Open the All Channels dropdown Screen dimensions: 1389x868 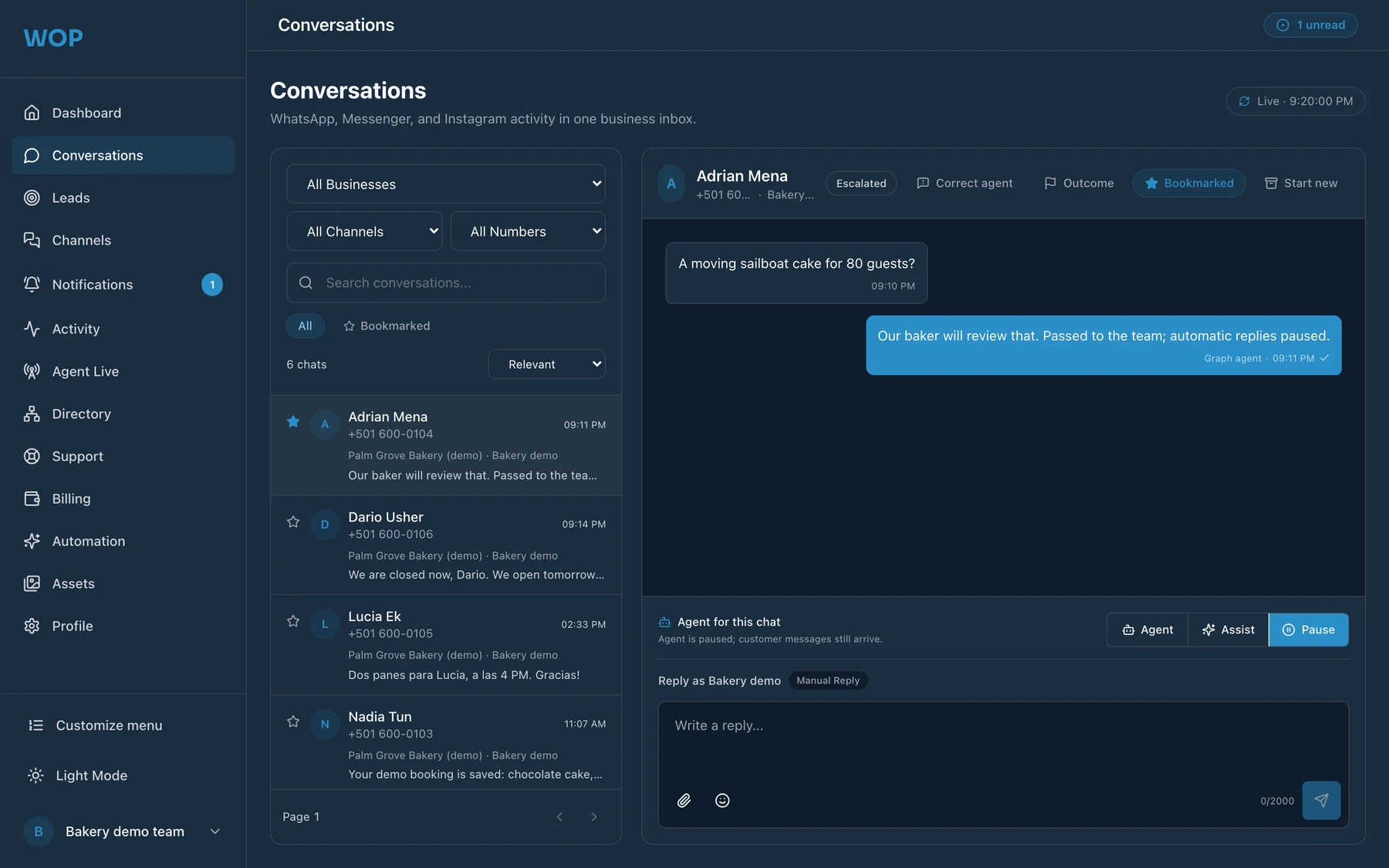pyautogui.click(x=364, y=231)
